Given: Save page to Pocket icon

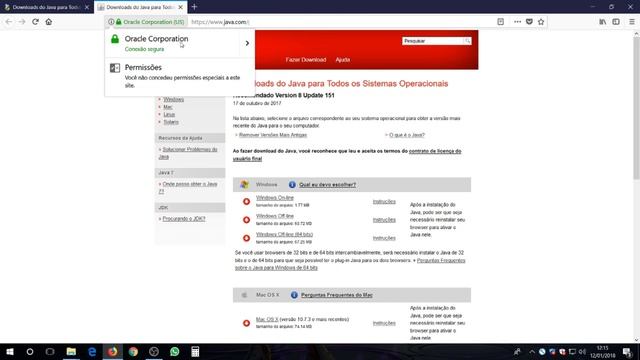Looking at the screenshot, I should point(529,22).
